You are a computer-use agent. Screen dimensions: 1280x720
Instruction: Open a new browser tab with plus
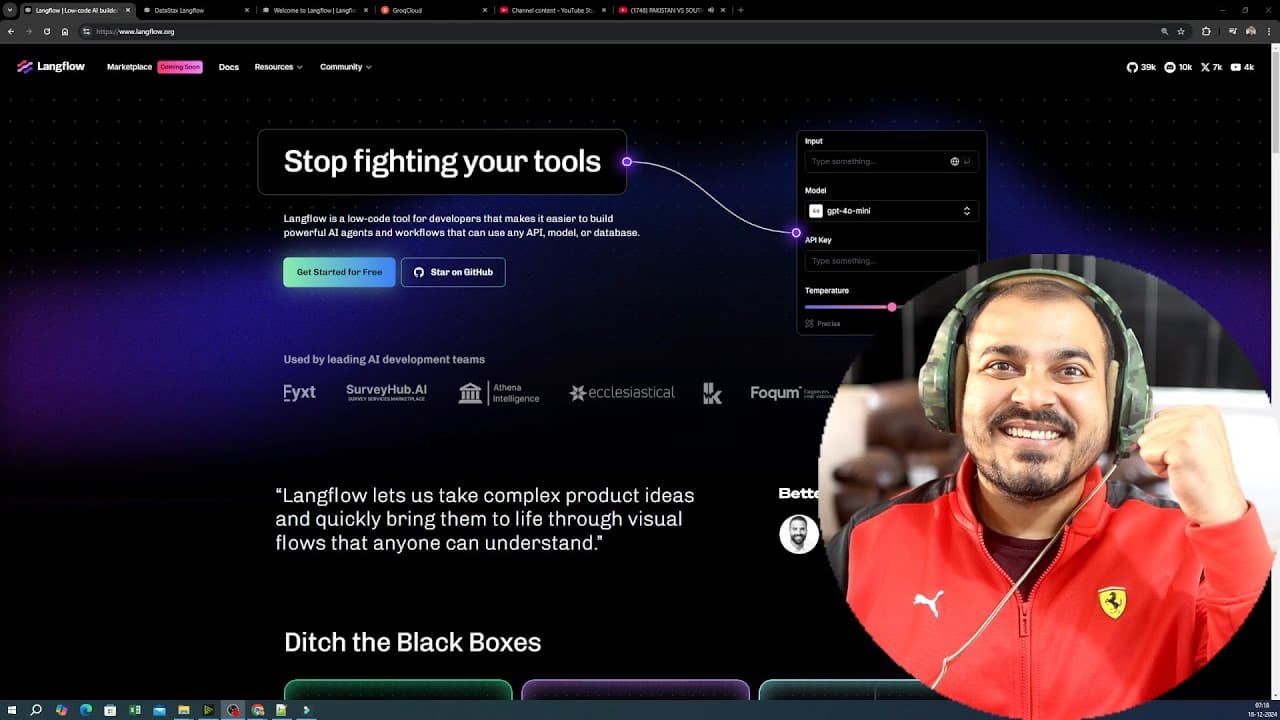740,10
